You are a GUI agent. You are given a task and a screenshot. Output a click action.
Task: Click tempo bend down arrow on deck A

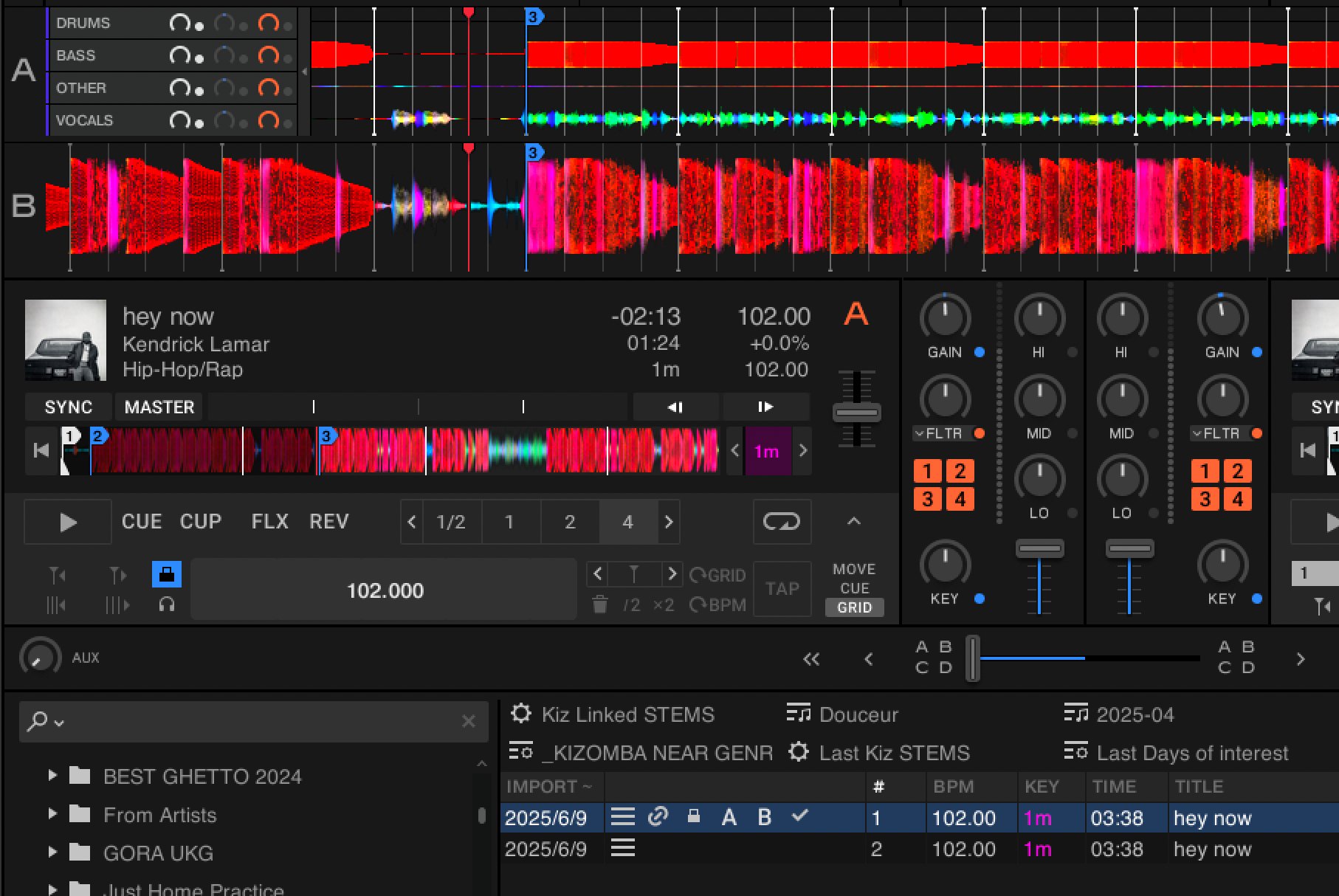[675, 407]
